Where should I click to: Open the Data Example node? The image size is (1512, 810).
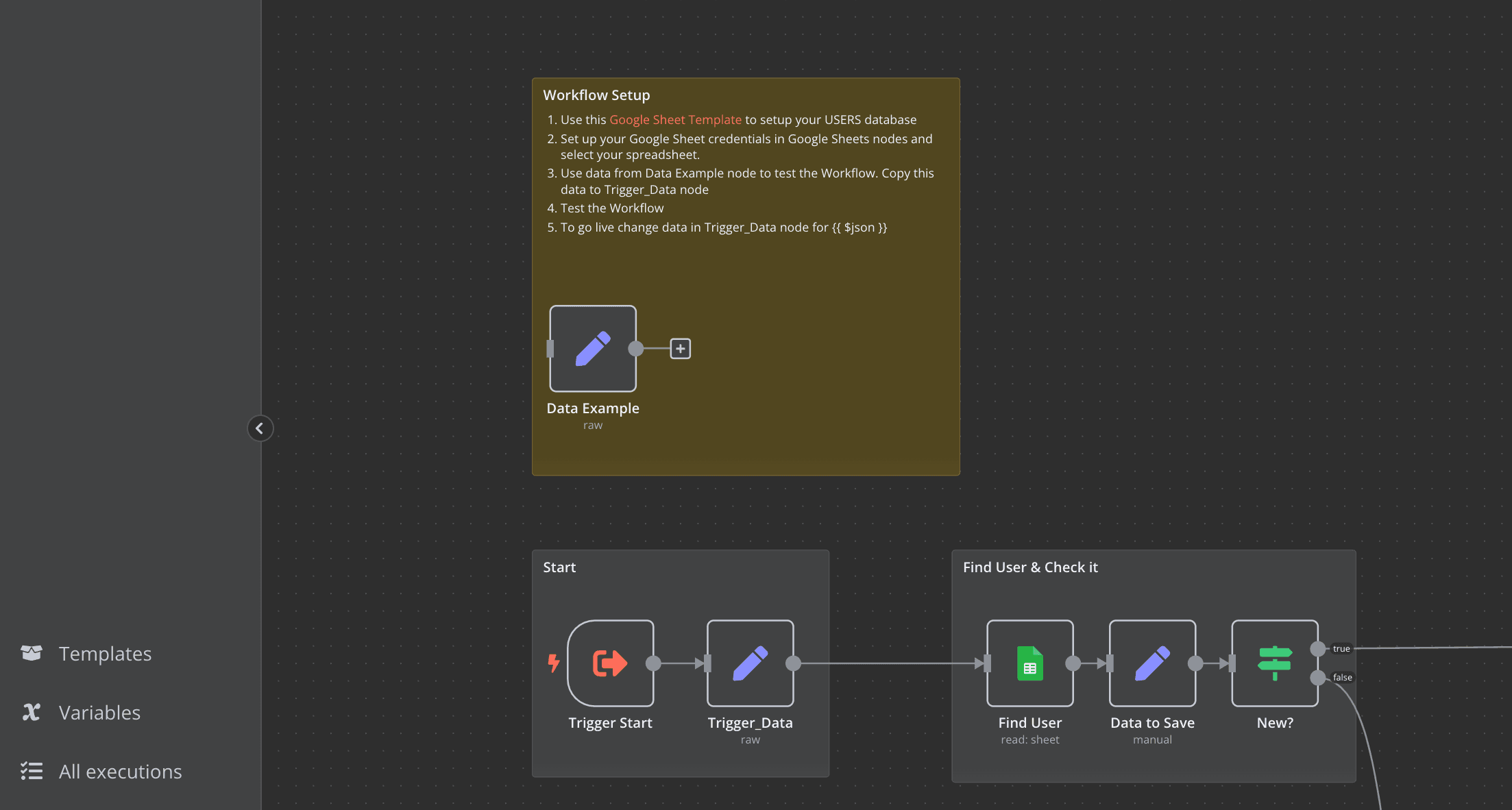[593, 349]
